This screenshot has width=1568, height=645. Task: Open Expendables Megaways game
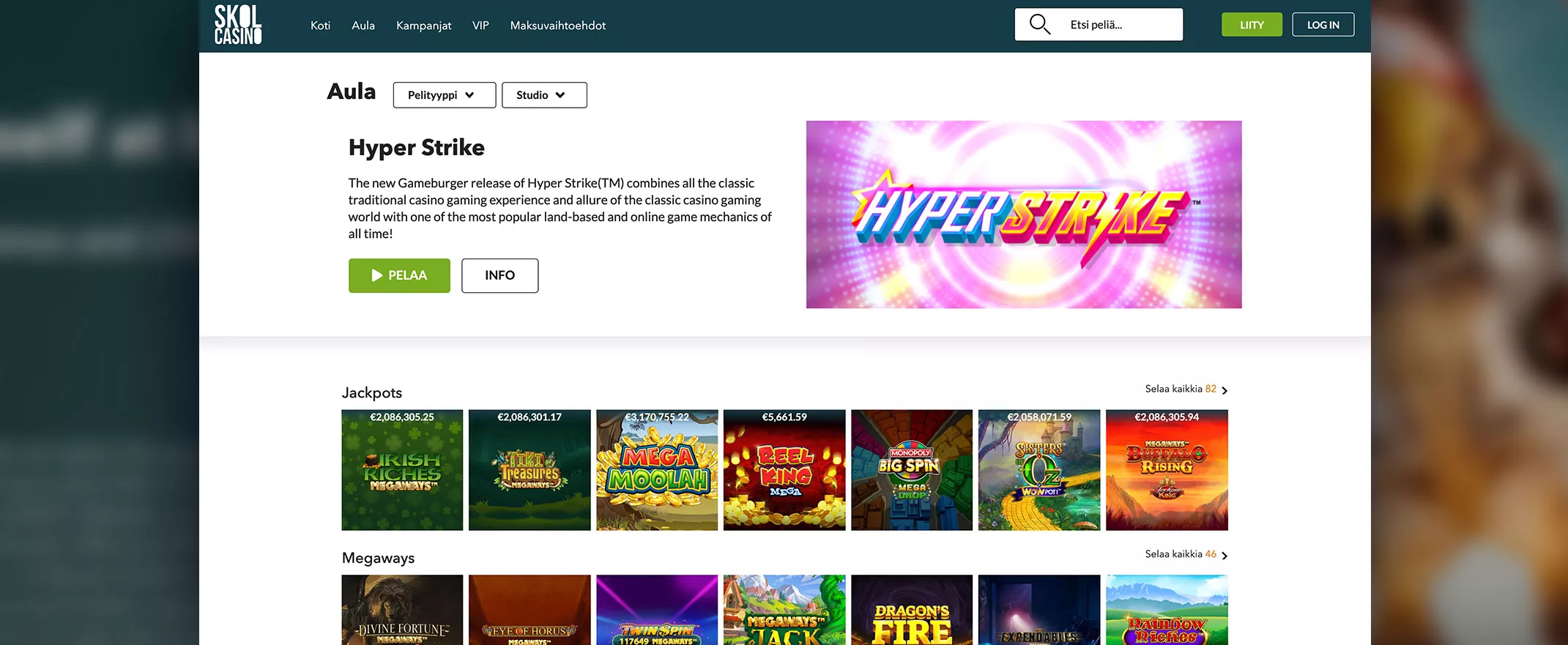[x=1039, y=610]
